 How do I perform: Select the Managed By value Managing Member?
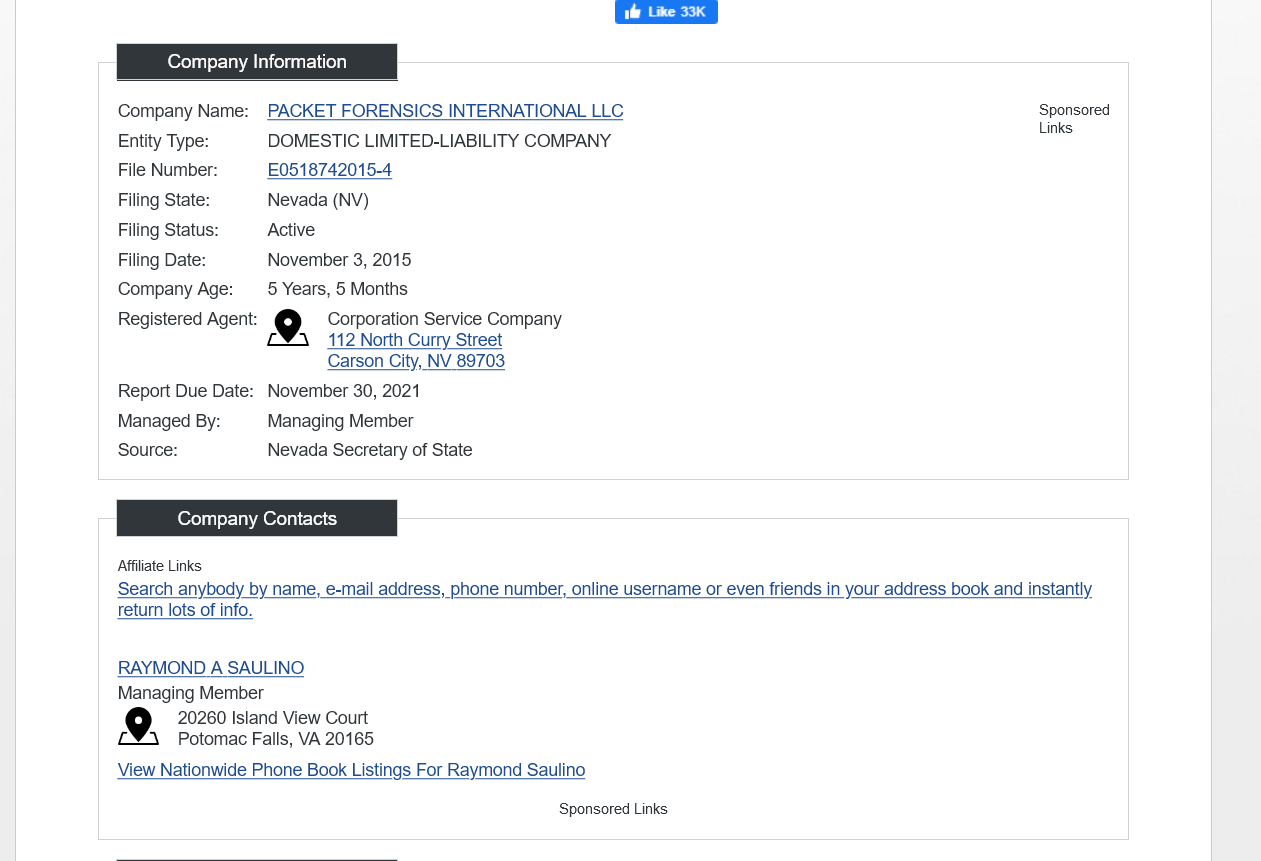[340, 421]
